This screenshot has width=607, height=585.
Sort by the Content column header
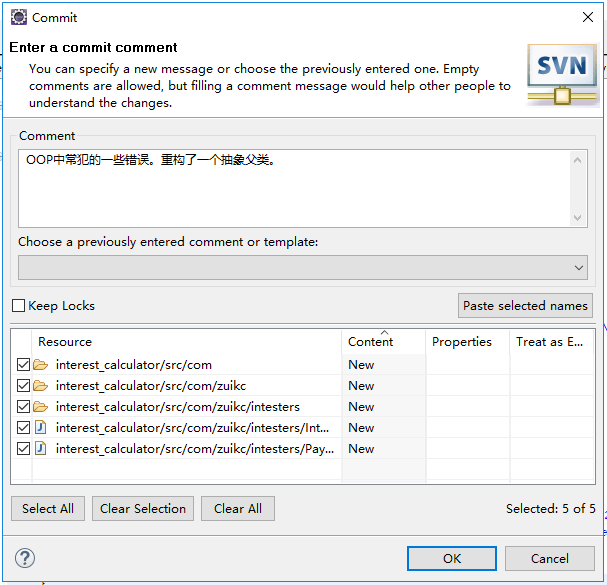(x=371, y=342)
